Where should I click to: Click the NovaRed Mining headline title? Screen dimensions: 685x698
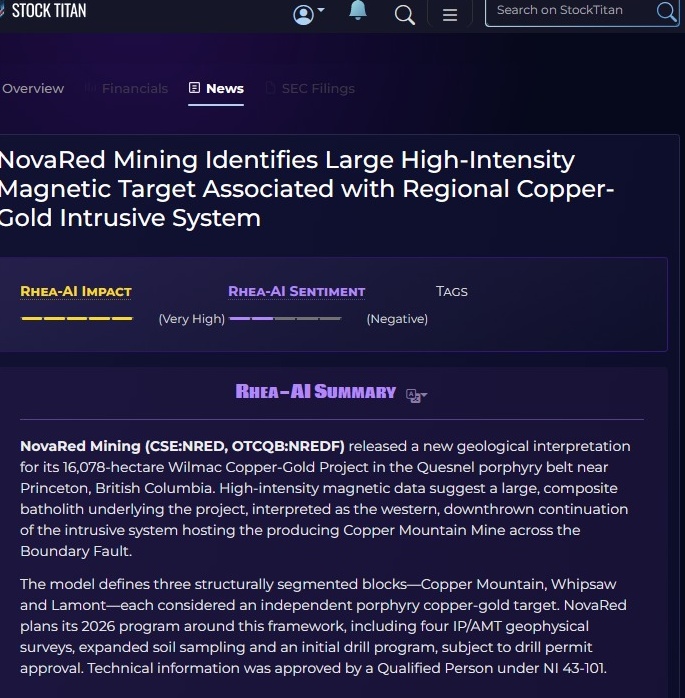[x=307, y=189]
